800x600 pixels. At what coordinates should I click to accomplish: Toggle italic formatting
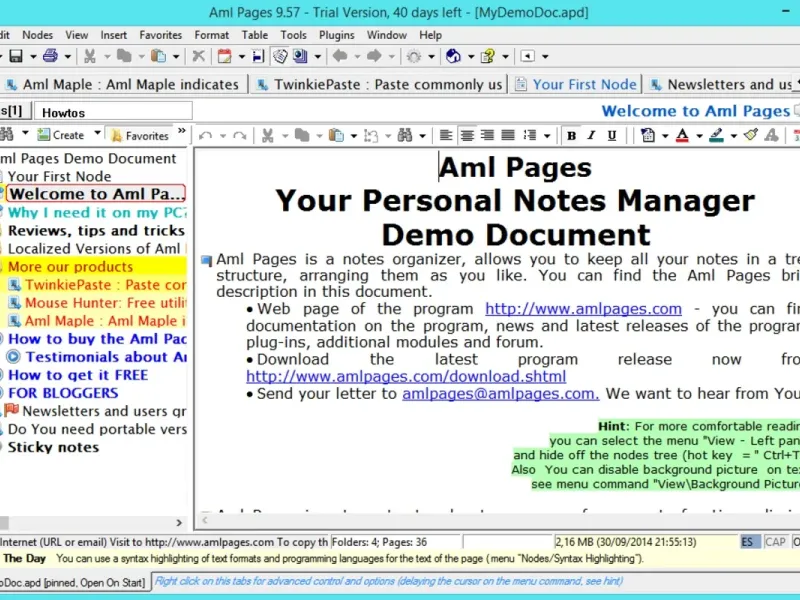(591, 136)
